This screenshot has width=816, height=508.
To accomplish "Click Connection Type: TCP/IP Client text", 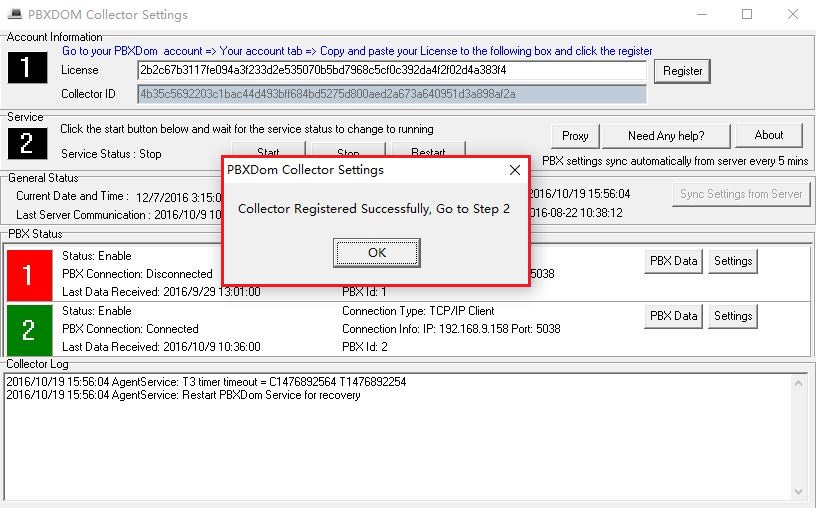I will pyautogui.click(x=418, y=311).
